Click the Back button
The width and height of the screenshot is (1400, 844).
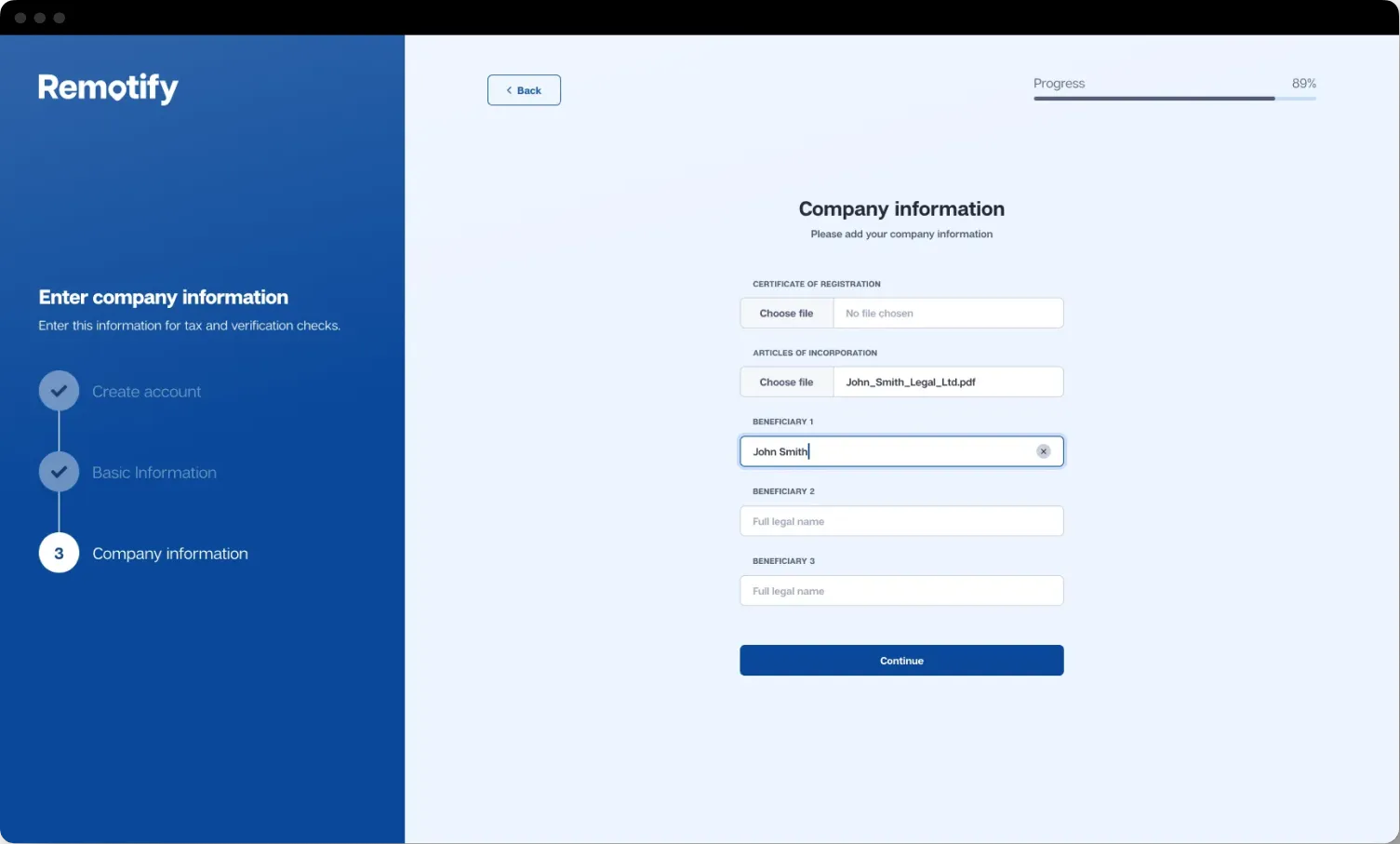click(524, 90)
